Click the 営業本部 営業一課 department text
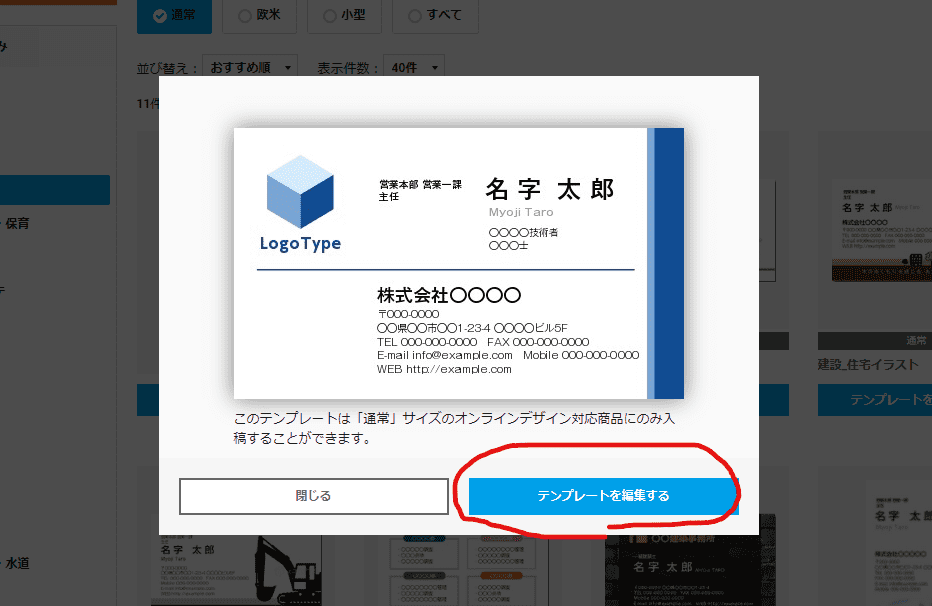932x606 pixels. coord(420,185)
